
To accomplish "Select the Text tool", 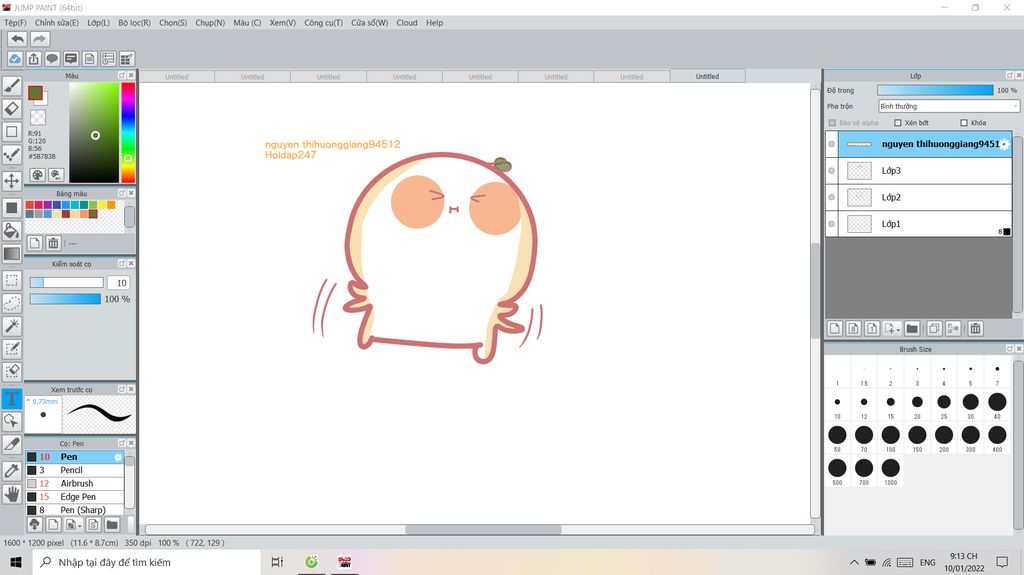I will [12, 398].
